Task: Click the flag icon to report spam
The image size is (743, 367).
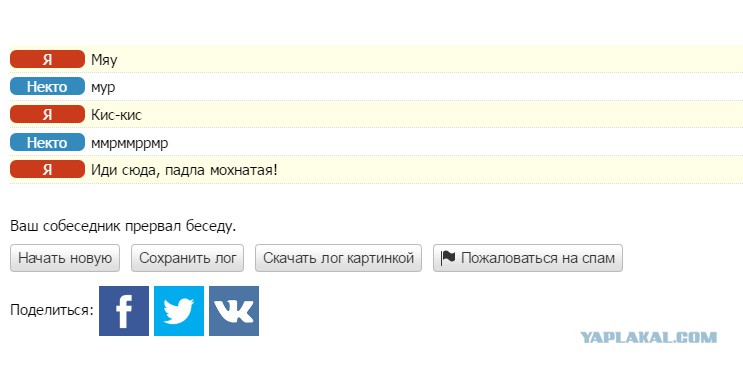Action: [x=448, y=258]
